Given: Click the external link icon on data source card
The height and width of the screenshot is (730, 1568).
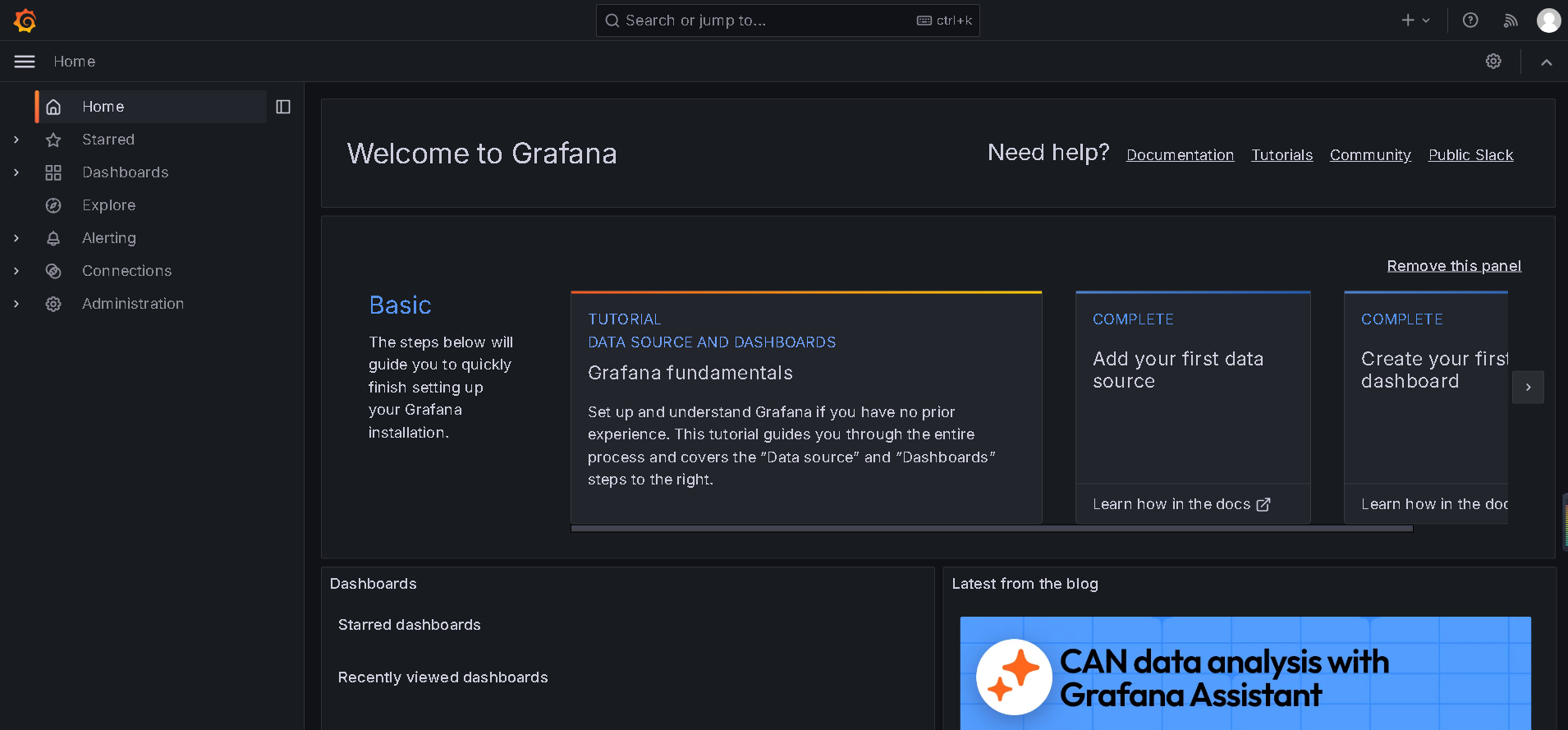Looking at the screenshot, I should [1263, 504].
